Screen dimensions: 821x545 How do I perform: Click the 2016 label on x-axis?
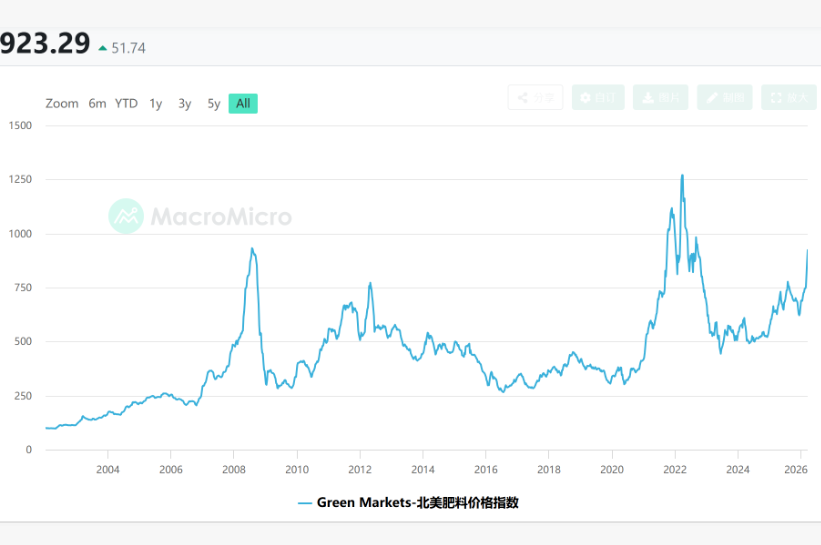click(485, 469)
